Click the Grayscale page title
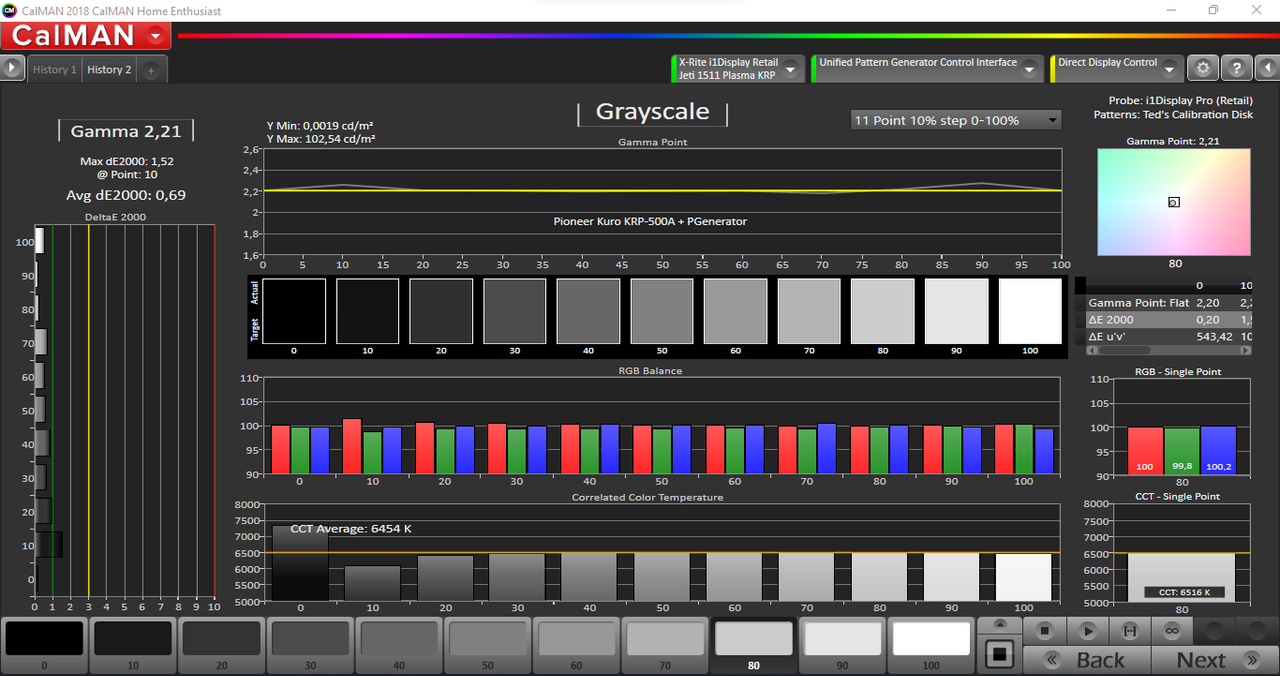Screen dimensions: 1280x676 tap(652, 112)
